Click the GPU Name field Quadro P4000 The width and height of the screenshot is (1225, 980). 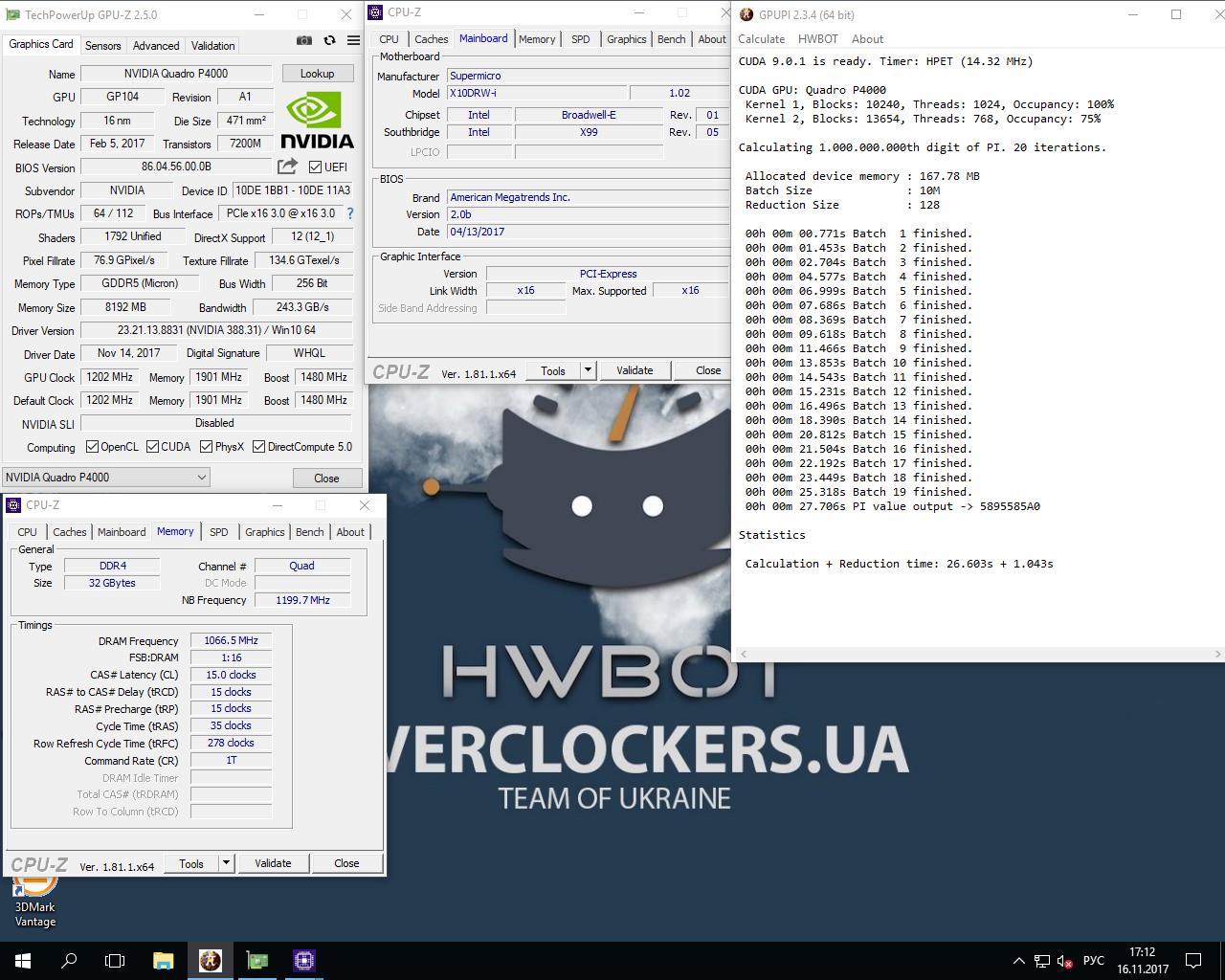pos(176,74)
